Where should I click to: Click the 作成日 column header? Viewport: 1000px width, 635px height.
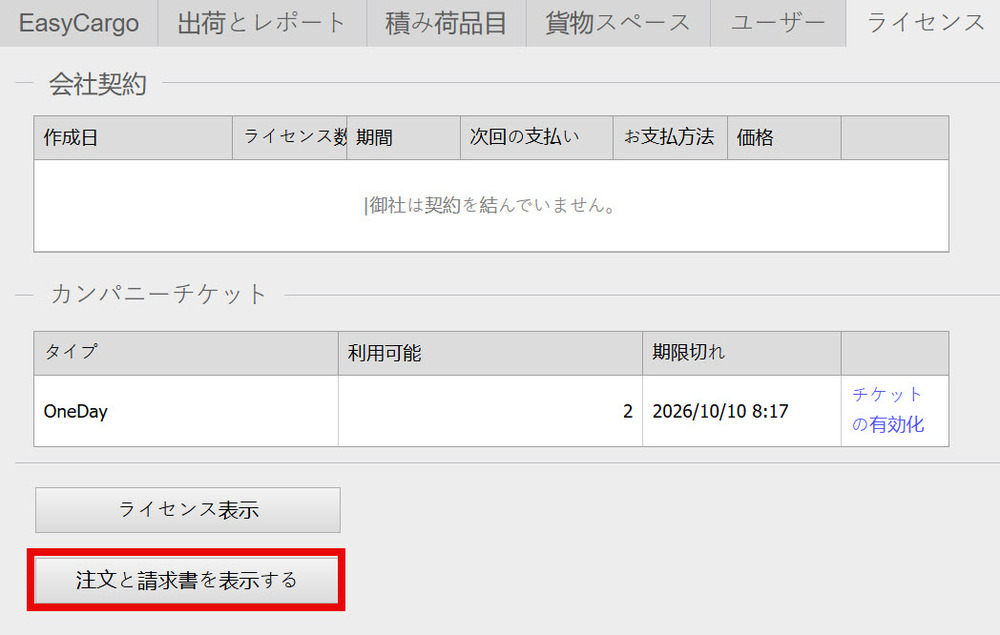(133, 138)
